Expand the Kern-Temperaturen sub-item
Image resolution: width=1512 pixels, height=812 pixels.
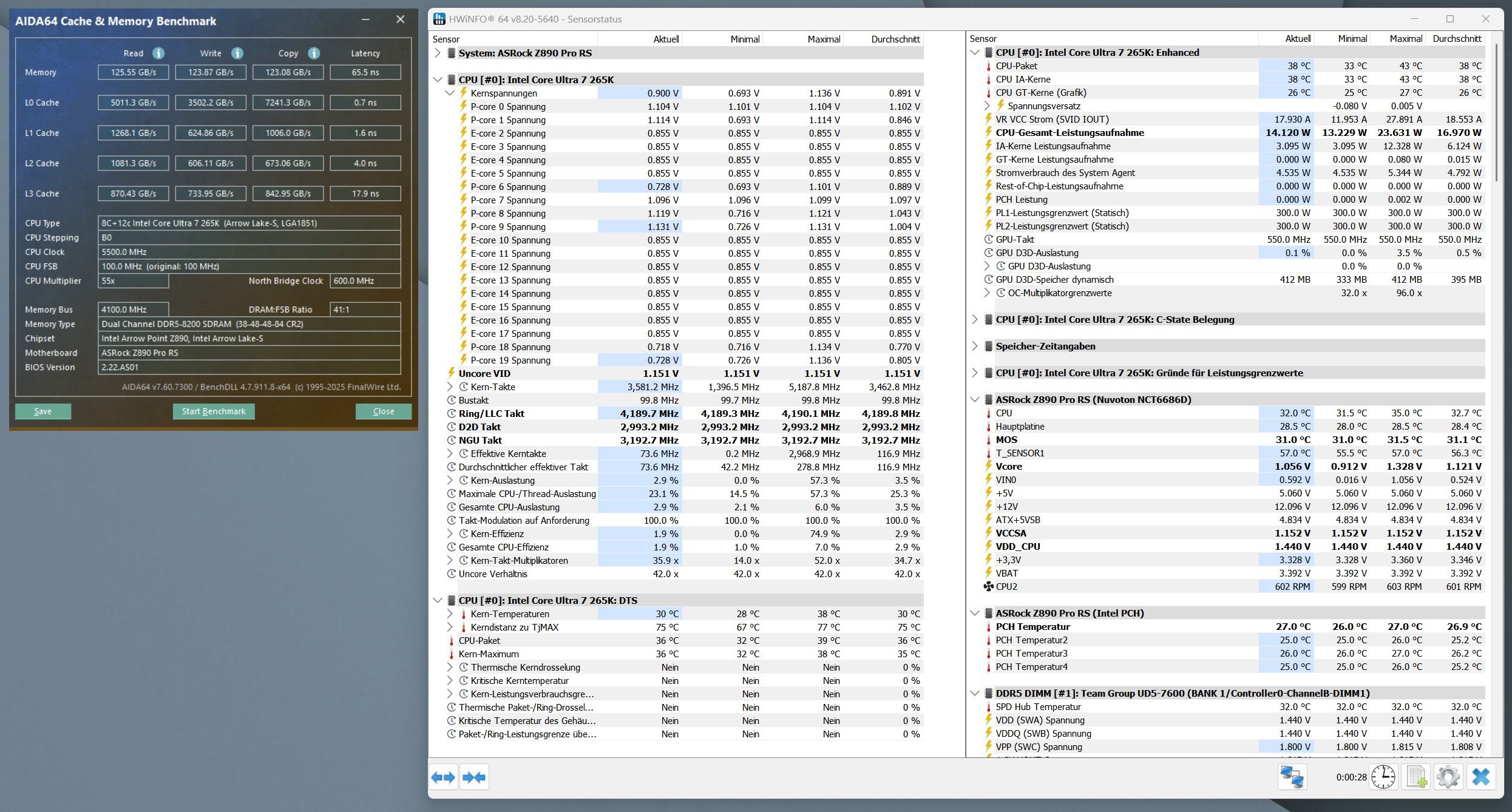pyautogui.click(x=450, y=614)
